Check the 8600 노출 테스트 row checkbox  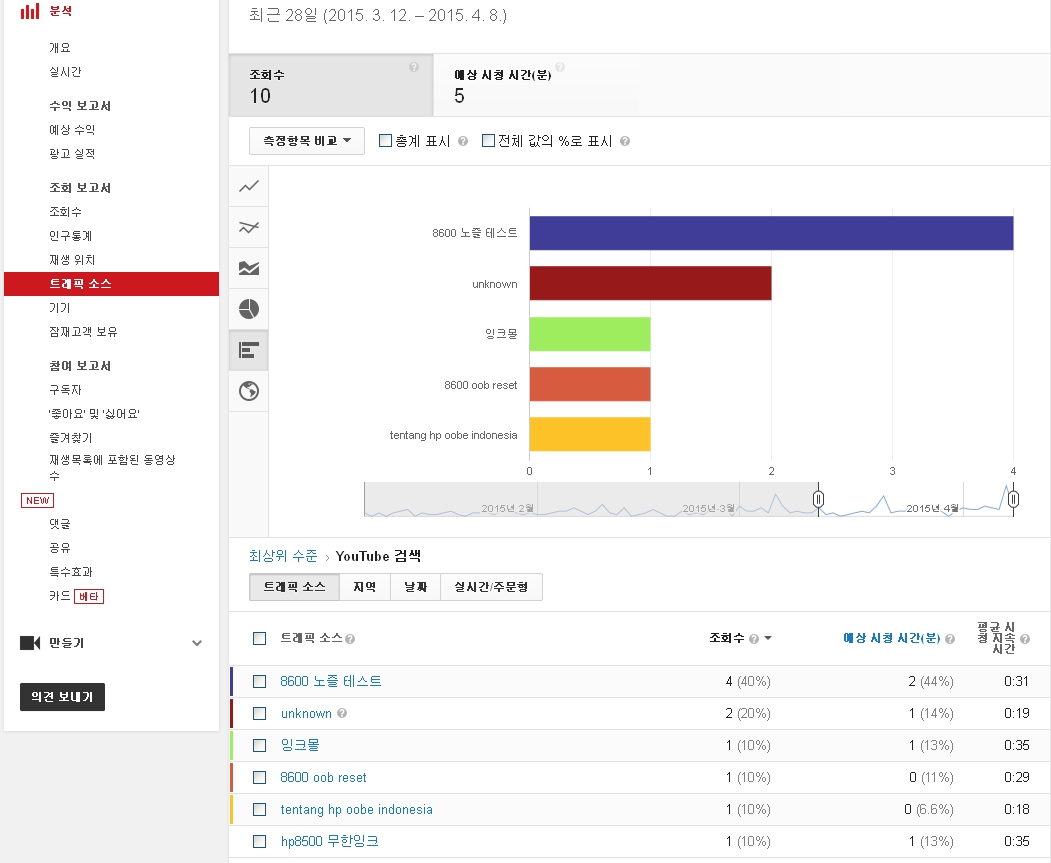click(x=260, y=681)
